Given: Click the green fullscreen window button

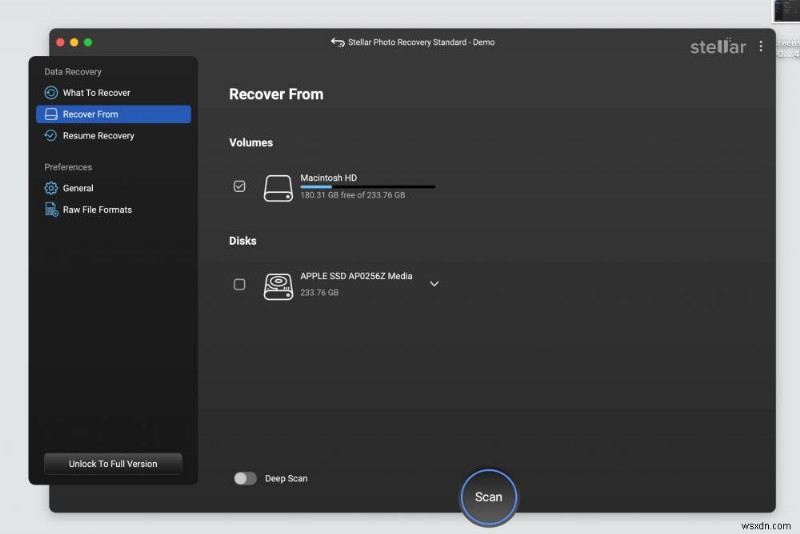Looking at the screenshot, I should (x=88, y=42).
